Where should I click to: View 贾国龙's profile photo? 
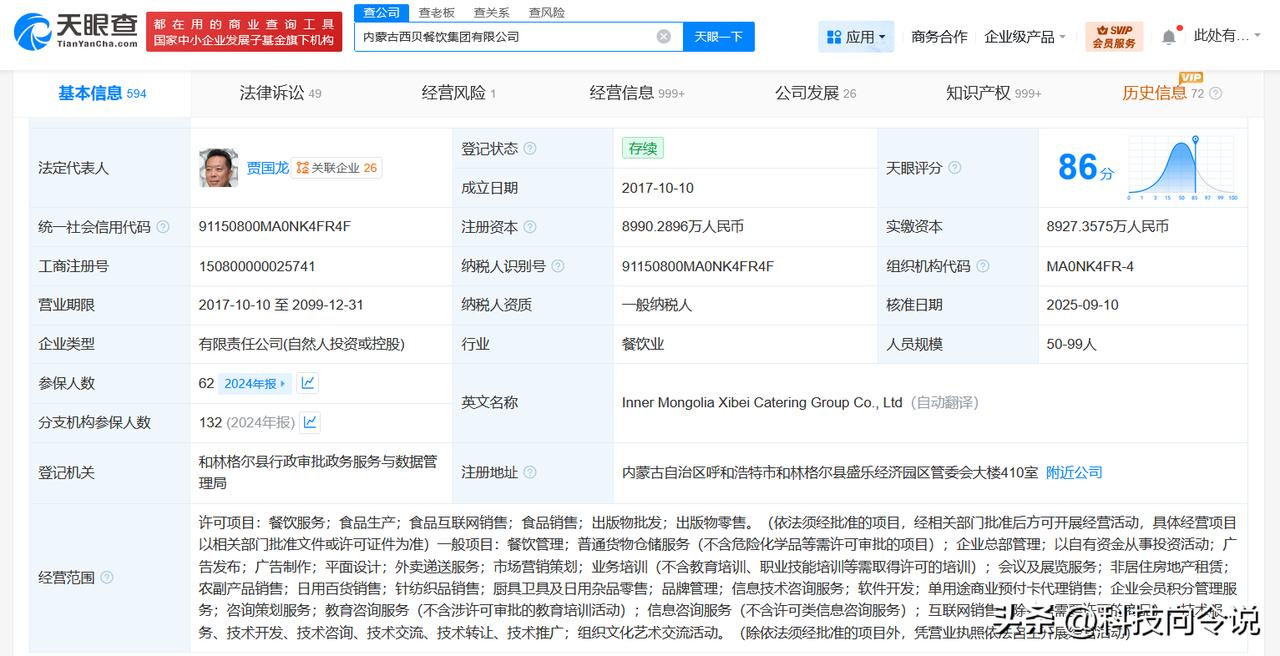pos(218,167)
